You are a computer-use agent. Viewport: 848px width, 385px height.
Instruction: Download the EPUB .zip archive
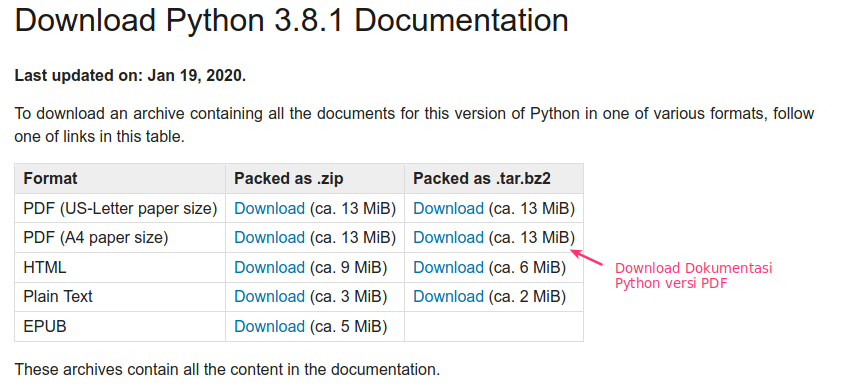[269, 326]
